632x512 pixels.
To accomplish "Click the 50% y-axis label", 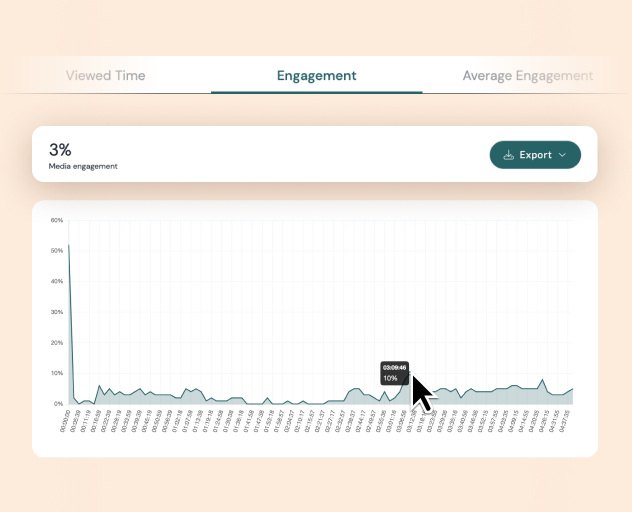I will click(x=56, y=251).
